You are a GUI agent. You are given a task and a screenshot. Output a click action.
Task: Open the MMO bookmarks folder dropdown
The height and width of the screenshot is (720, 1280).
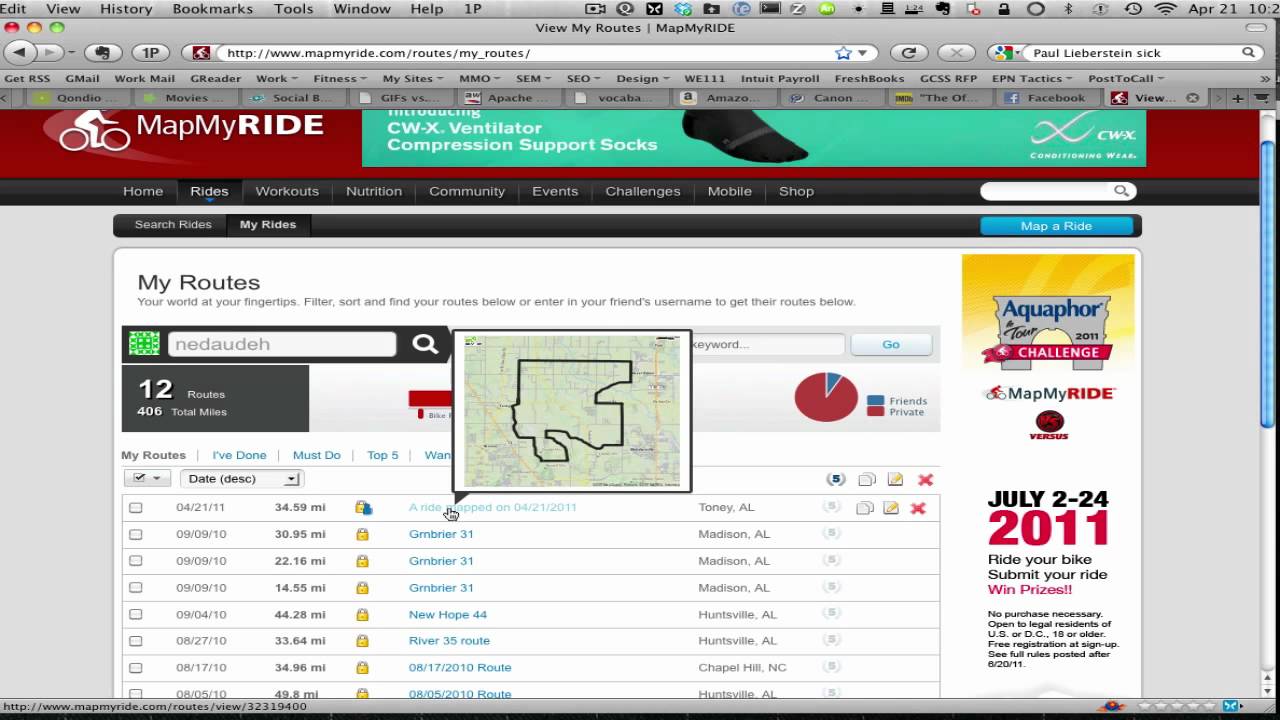pyautogui.click(x=480, y=78)
